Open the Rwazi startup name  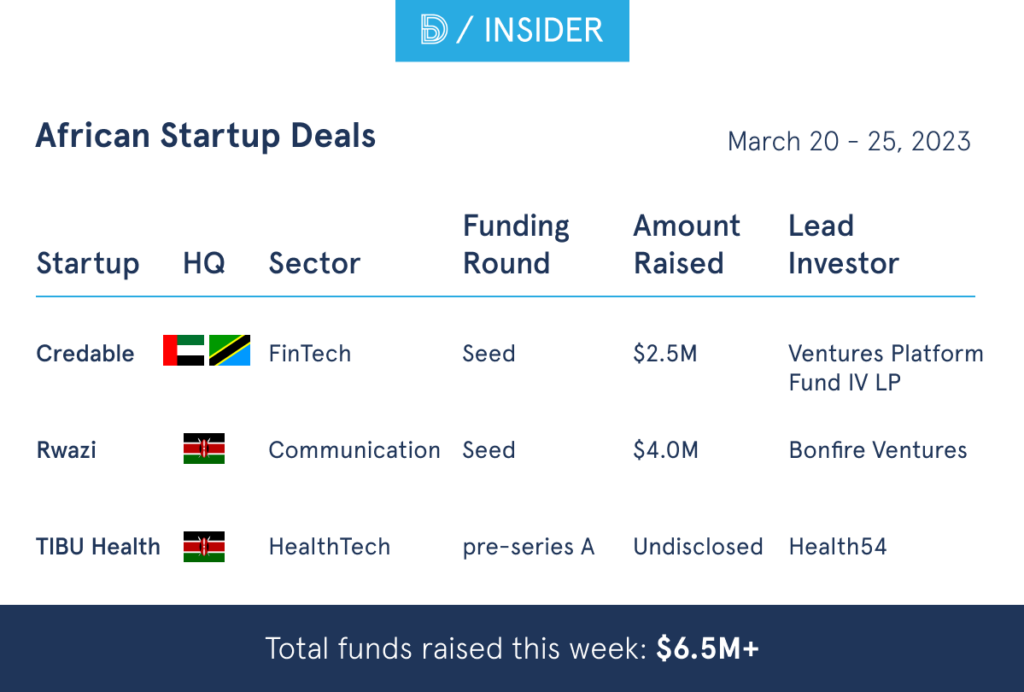click(x=66, y=450)
